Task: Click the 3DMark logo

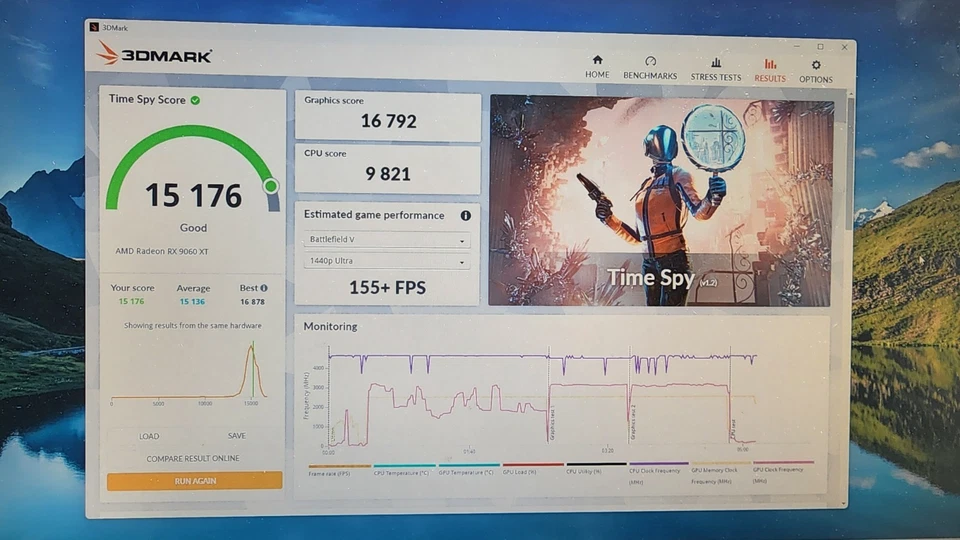Action: (x=154, y=54)
